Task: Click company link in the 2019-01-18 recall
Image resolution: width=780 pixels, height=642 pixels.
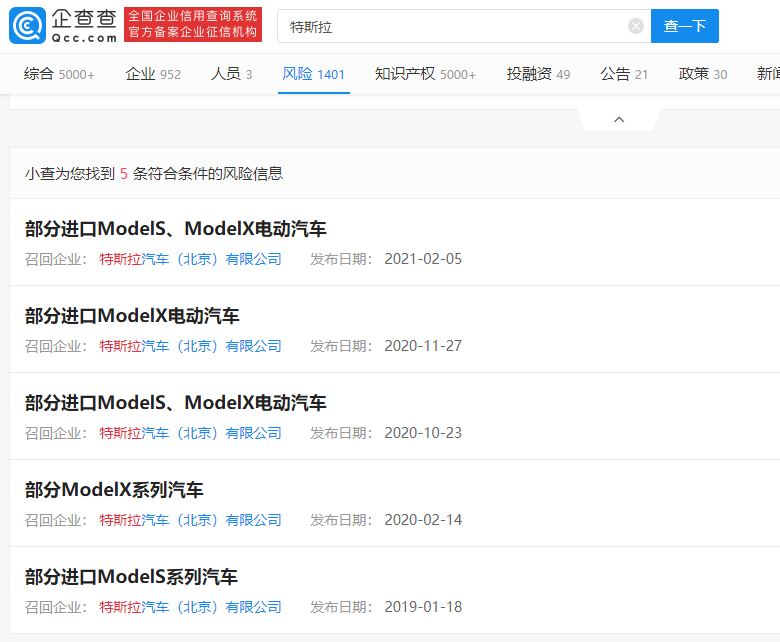Action: click(190, 607)
